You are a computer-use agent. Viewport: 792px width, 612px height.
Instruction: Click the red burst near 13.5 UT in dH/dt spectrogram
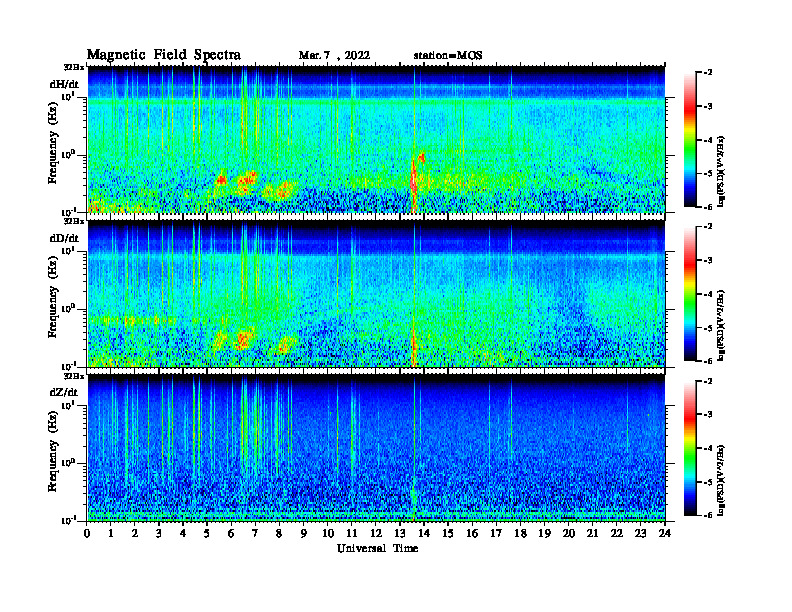pos(414,183)
